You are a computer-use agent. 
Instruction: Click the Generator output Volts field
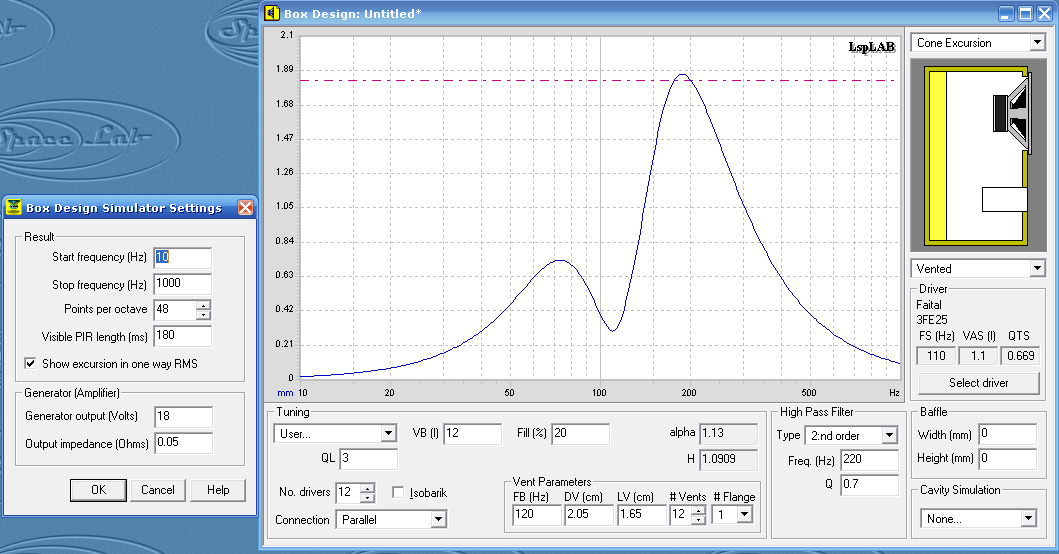(183, 417)
